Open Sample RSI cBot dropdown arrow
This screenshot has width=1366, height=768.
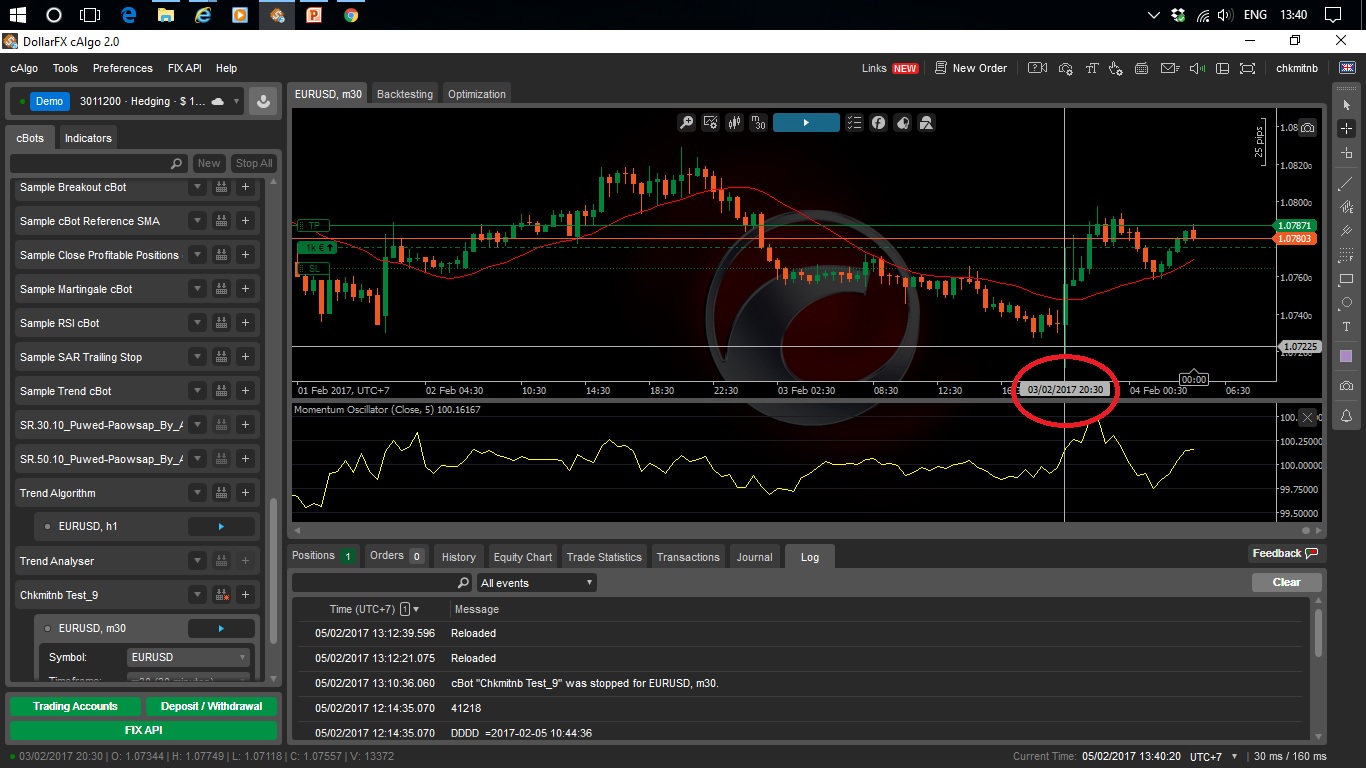pyautogui.click(x=198, y=323)
